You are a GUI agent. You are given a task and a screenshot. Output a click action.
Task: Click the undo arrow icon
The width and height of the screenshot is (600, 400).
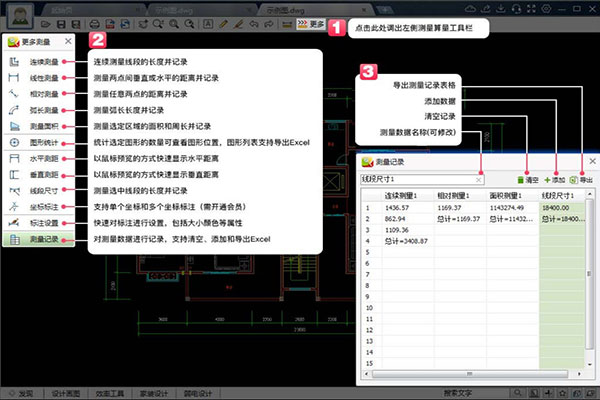point(254,24)
